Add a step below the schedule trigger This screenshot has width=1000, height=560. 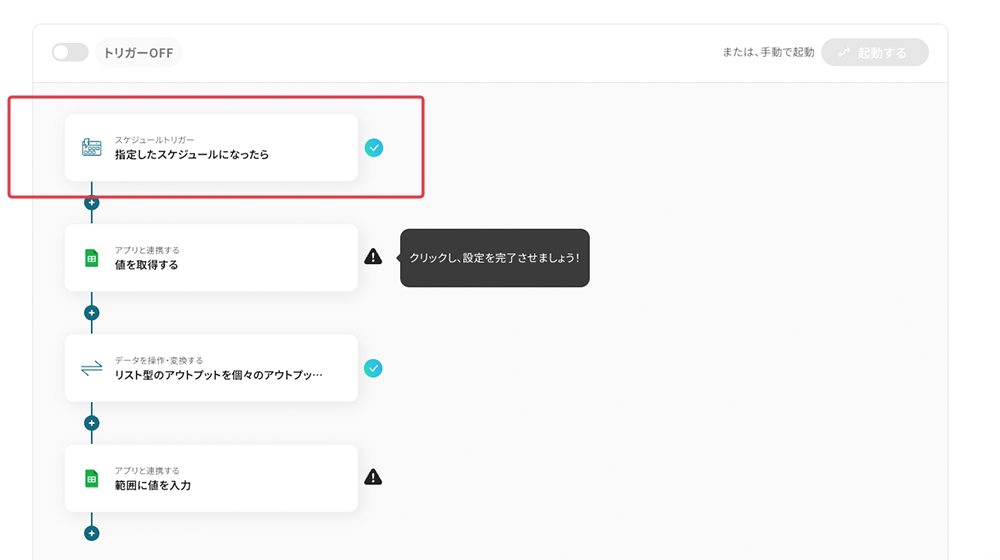[92, 203]
